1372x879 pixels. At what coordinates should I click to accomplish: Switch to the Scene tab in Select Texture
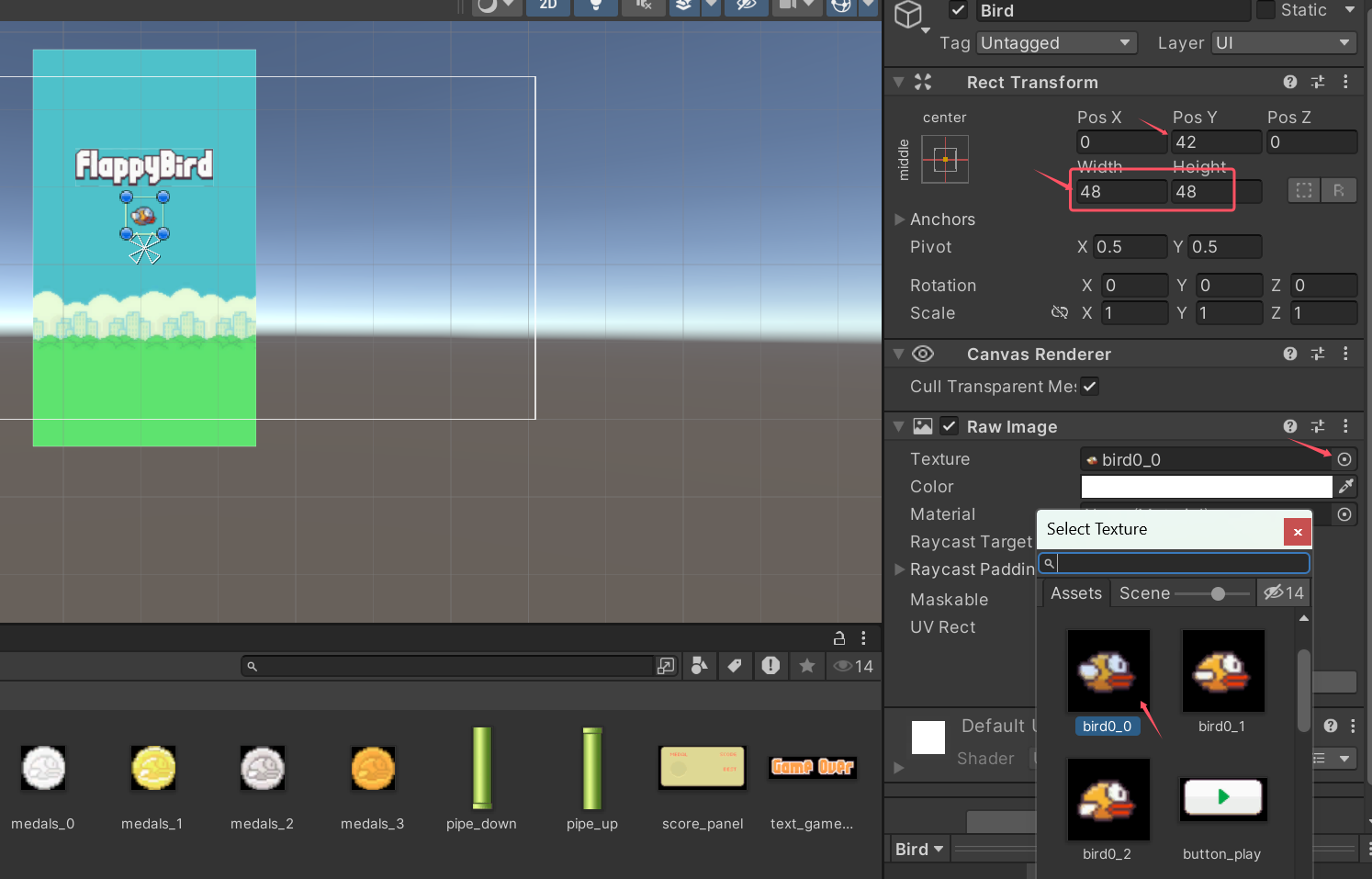tap(1144, 593)
